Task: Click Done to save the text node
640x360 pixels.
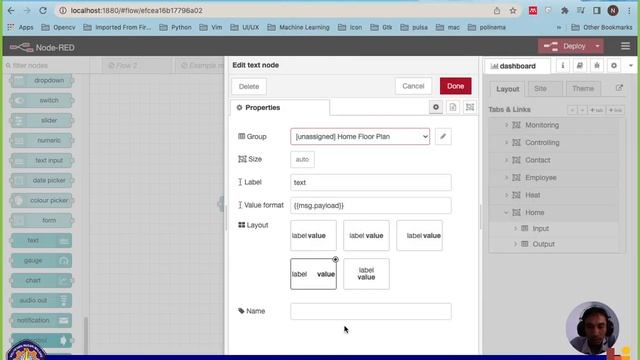Action: pyautogui.click(x=456, y=86)
